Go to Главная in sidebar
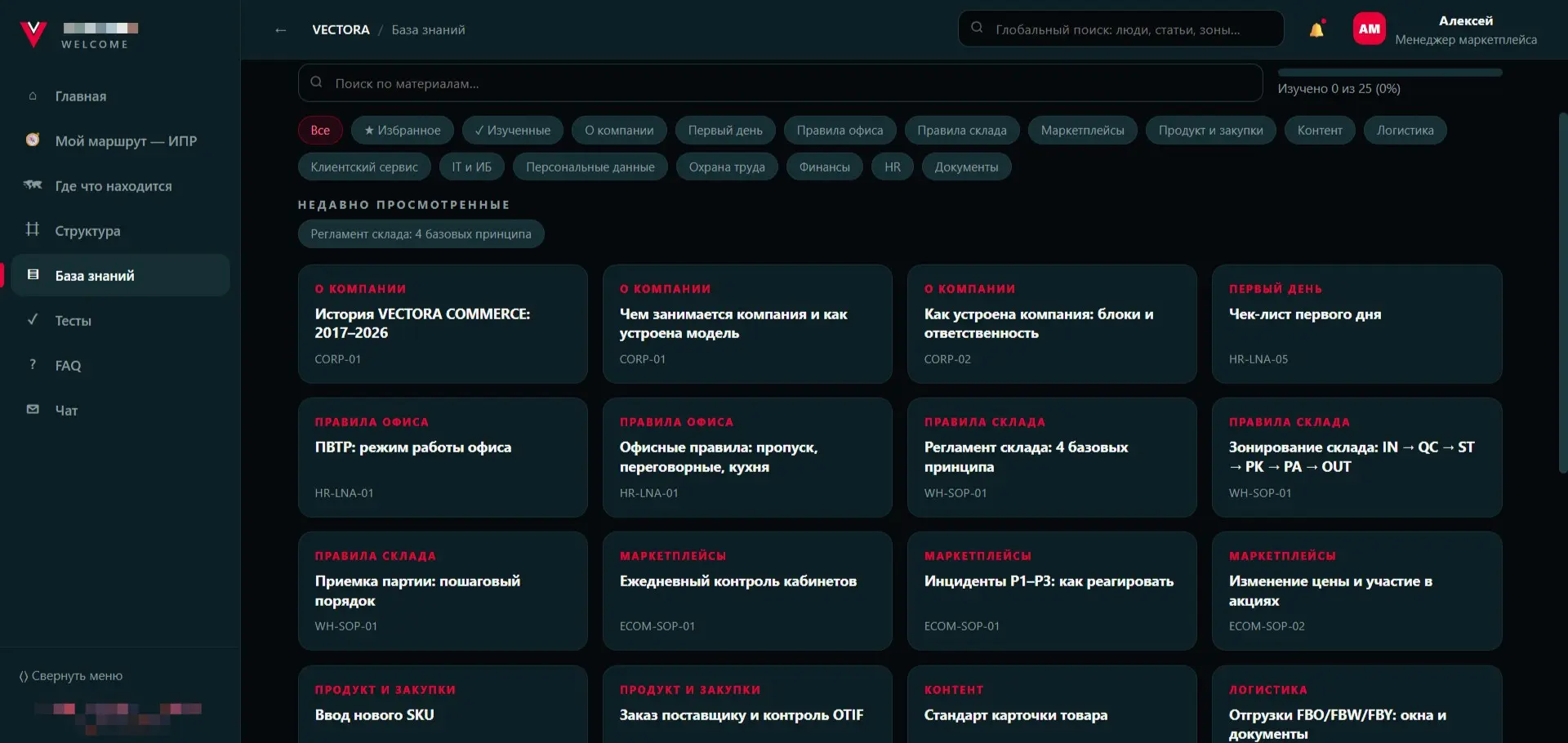 (x=120, y=96)
